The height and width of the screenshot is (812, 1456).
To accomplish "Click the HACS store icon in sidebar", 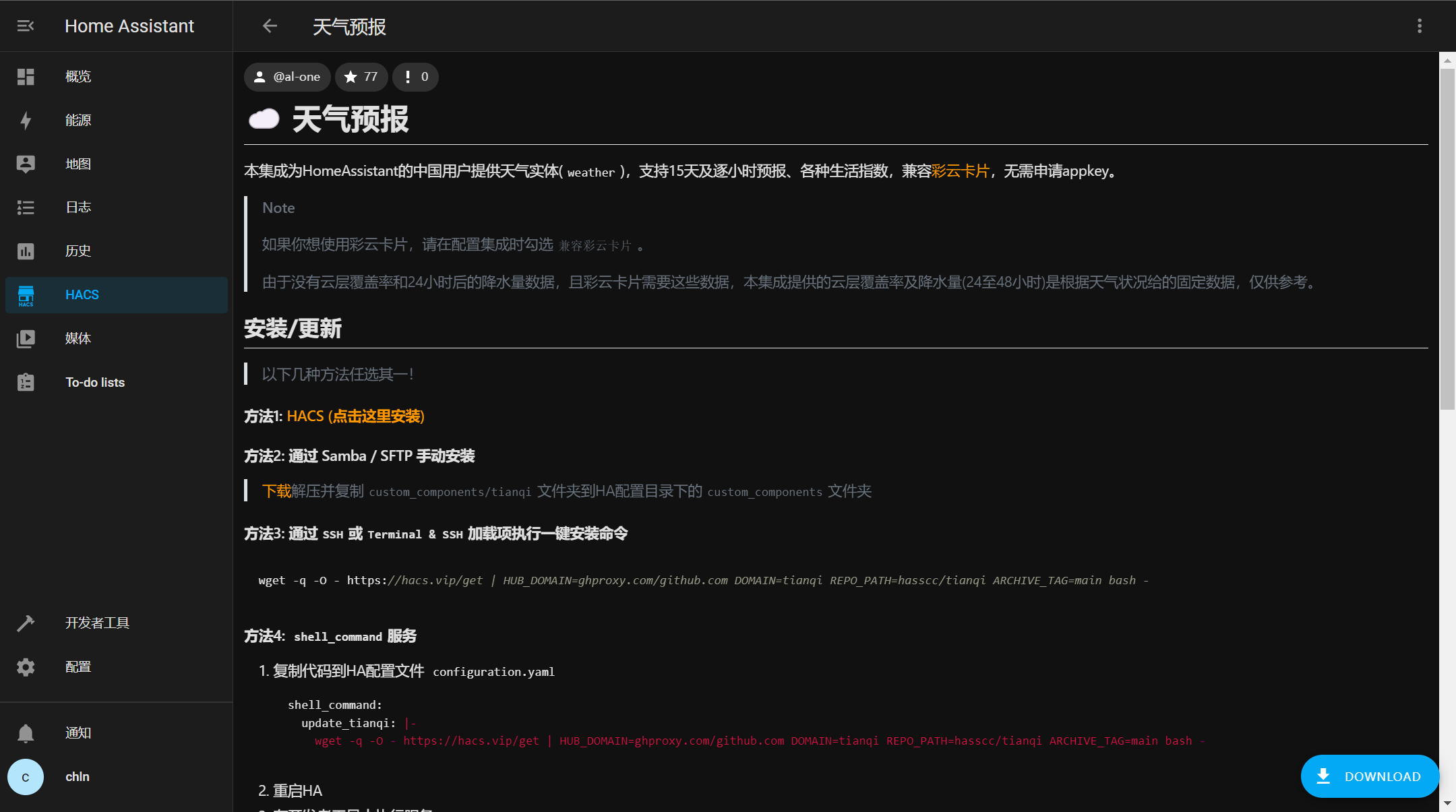I will click(26, 295).
